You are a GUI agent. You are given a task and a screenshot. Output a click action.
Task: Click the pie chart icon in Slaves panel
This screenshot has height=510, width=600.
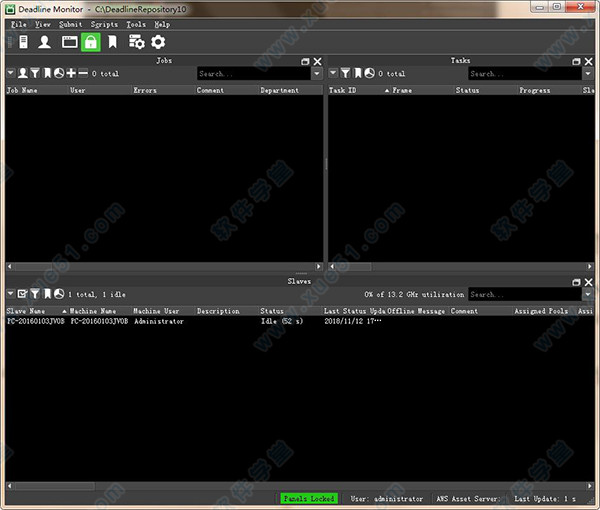59,294
